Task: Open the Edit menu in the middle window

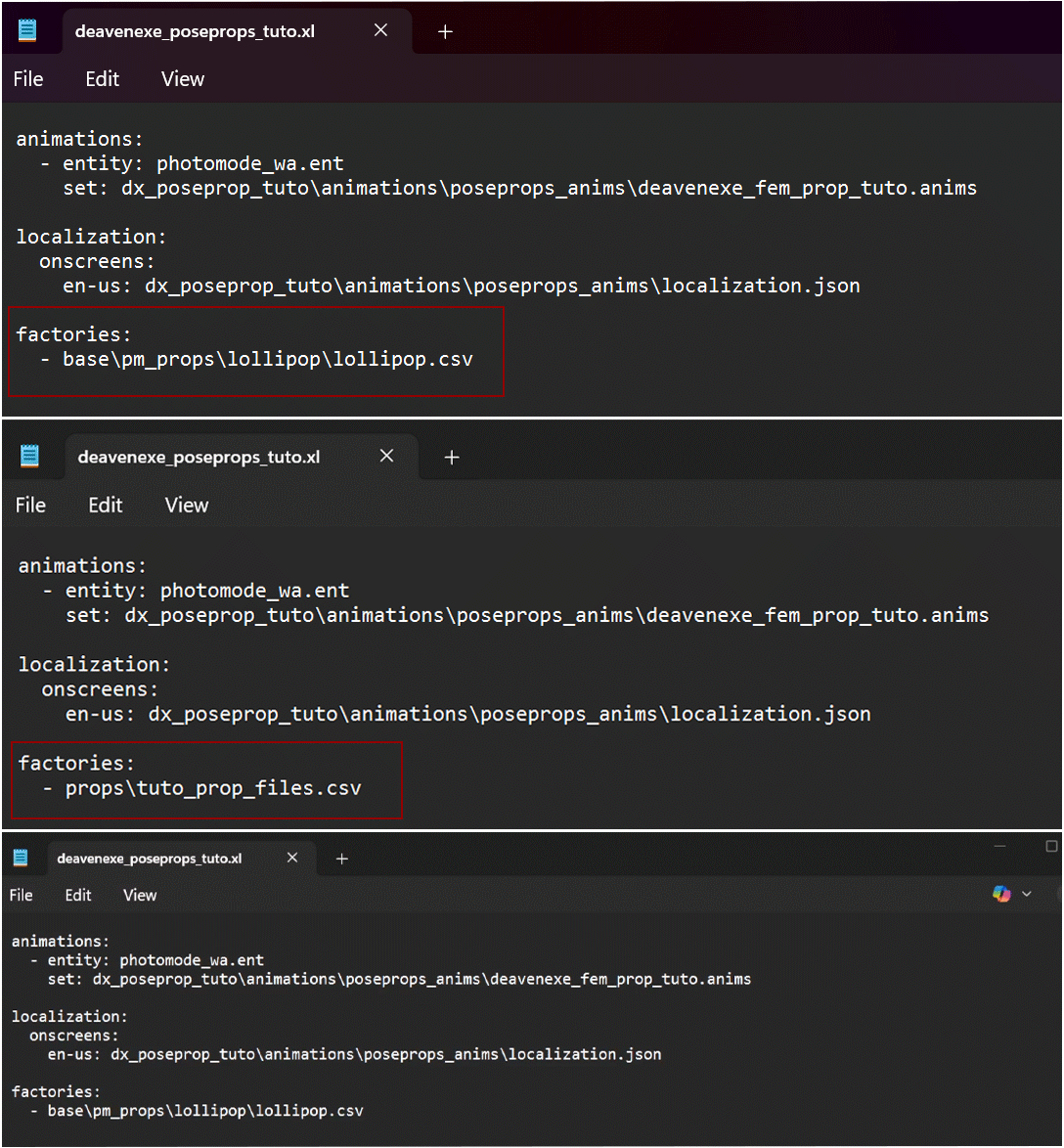Action: click(105, 505)
